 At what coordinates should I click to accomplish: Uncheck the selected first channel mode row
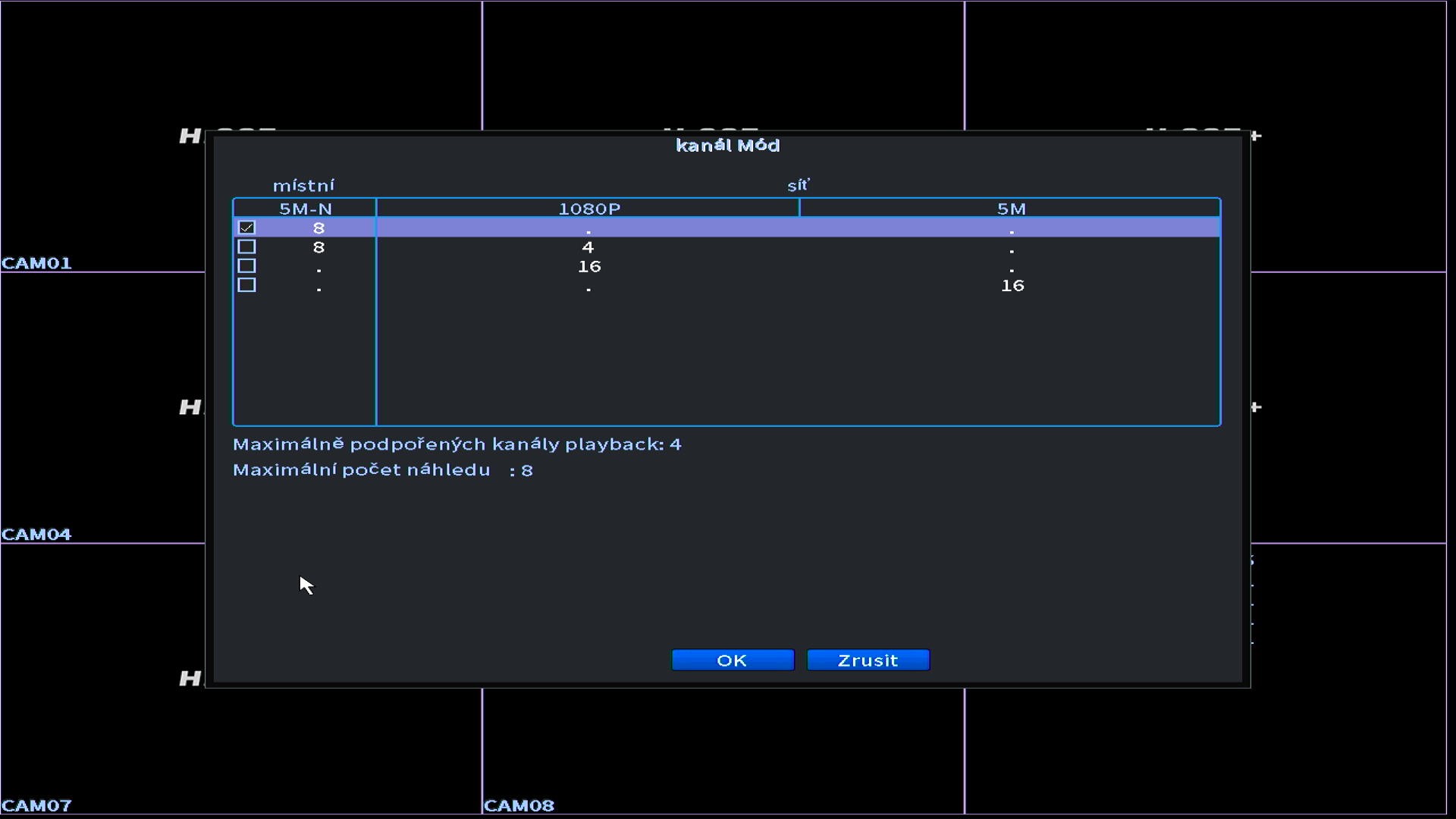246,227
